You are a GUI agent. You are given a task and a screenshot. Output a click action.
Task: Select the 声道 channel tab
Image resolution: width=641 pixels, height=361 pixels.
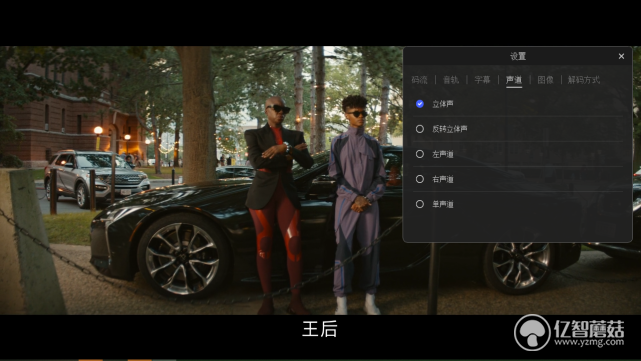(x=514, y=80)
